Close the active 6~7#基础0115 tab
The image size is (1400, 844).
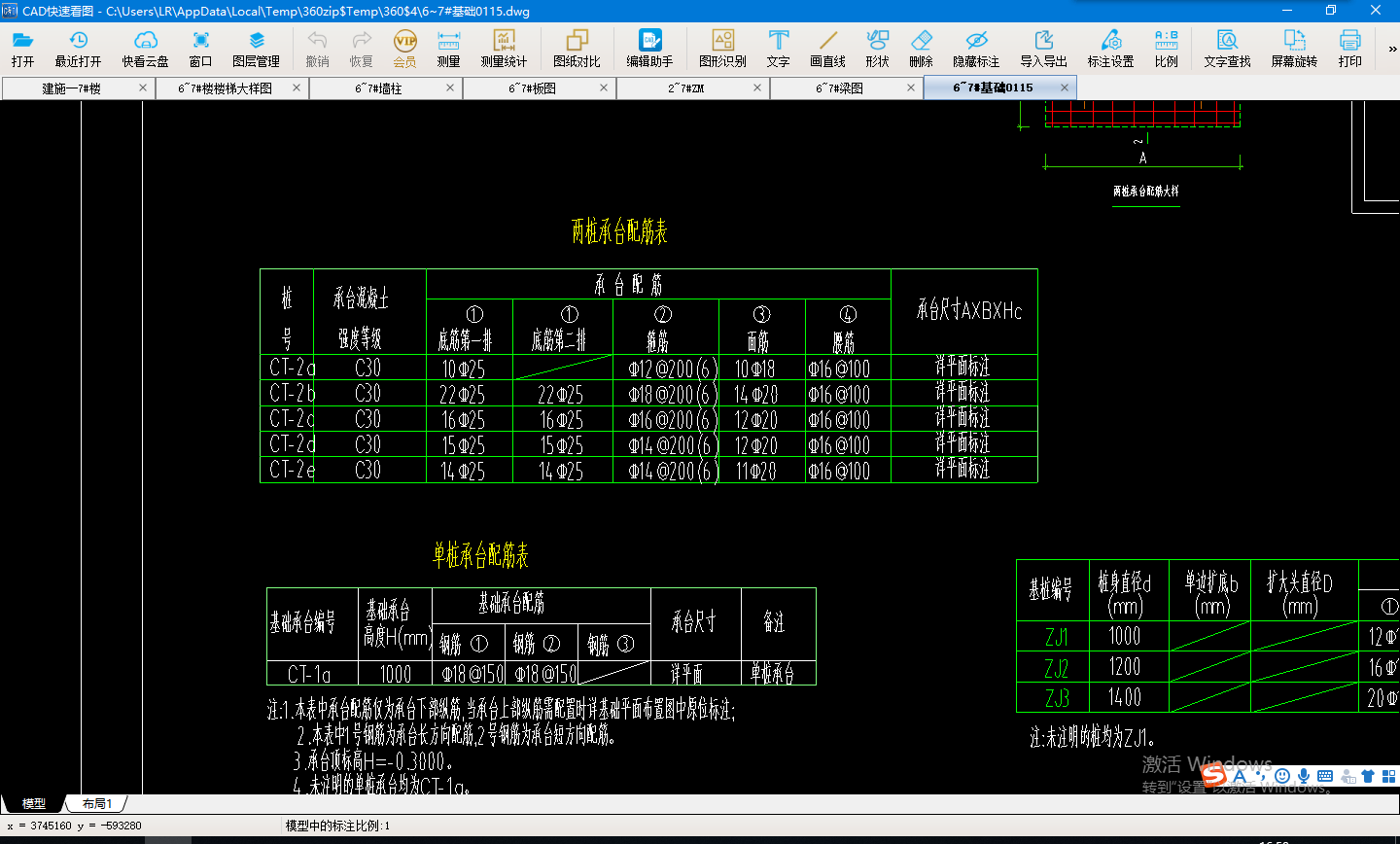(x=1065, y=88)
